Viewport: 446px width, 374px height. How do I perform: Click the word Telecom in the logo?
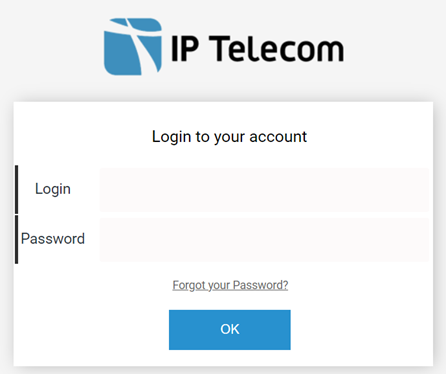pyautogui.click(x=276, y=49)
